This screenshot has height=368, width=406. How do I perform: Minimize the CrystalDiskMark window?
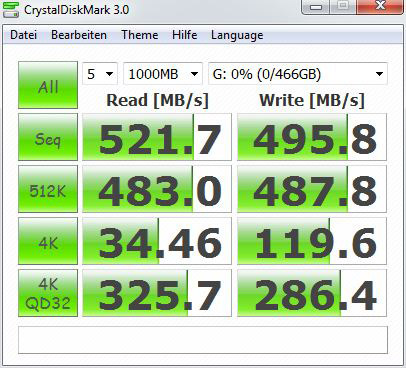coord(316,6)
